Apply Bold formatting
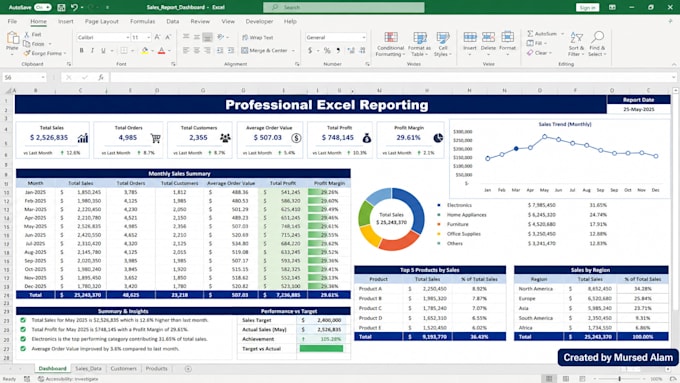 pyautogui.click(x=82, y=51)
